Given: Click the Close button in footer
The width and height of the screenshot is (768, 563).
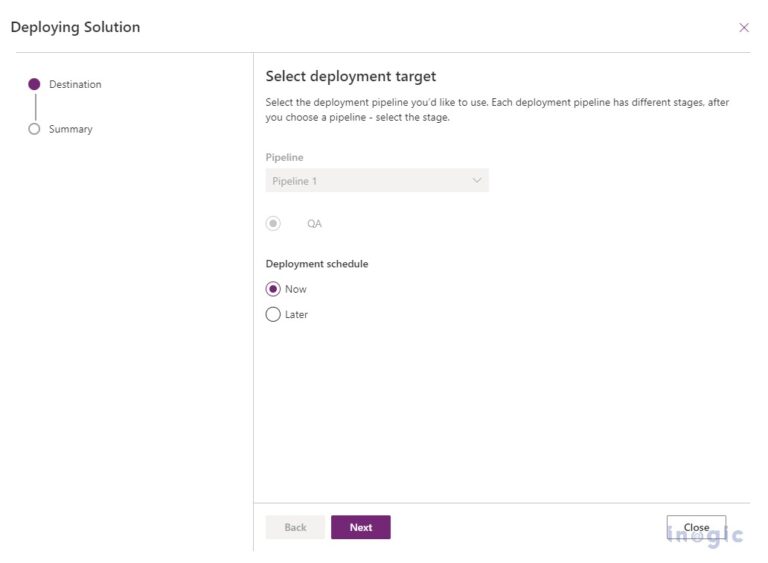Looking at the screenshot, I should [x=696, y=527].
